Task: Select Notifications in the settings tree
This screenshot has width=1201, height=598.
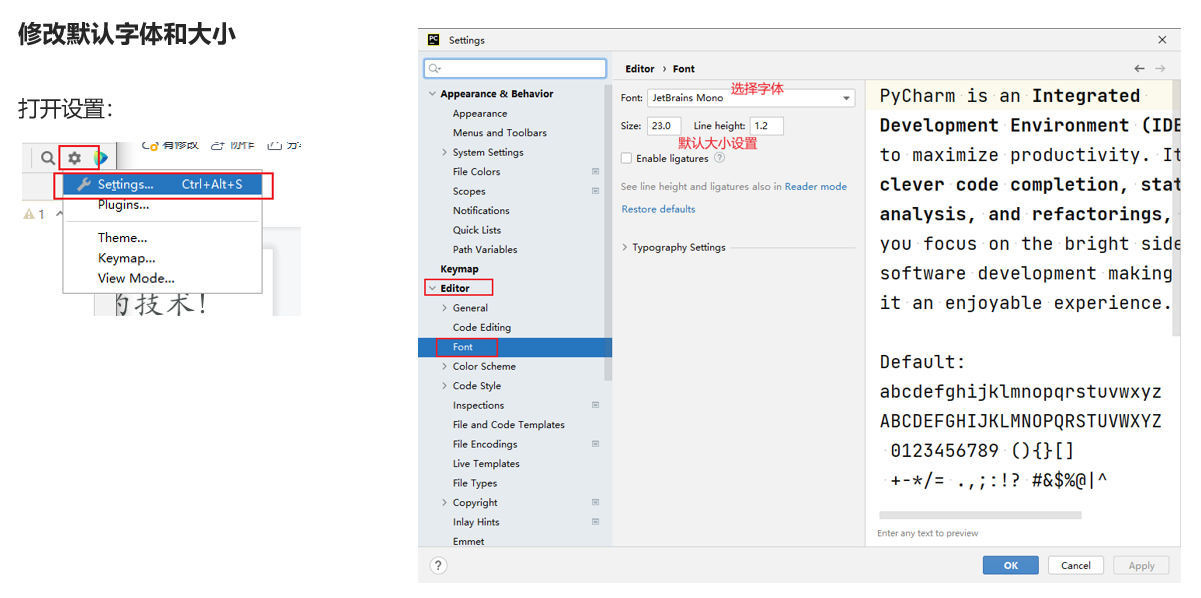Action: (x=481, y=211)
